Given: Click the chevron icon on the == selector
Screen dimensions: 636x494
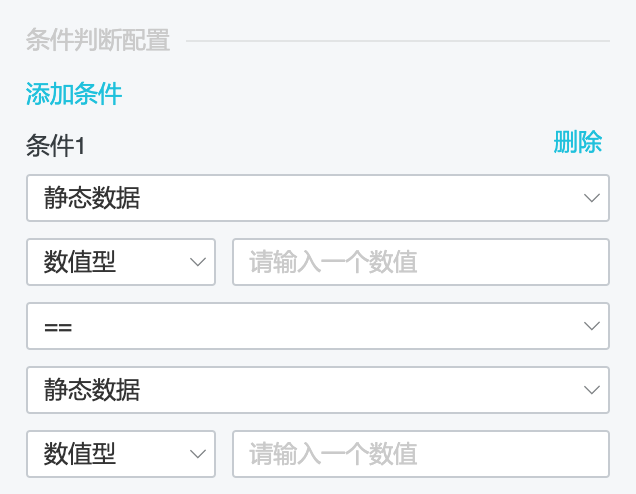Looking at the screenshot, I should [x=592, y=326].
